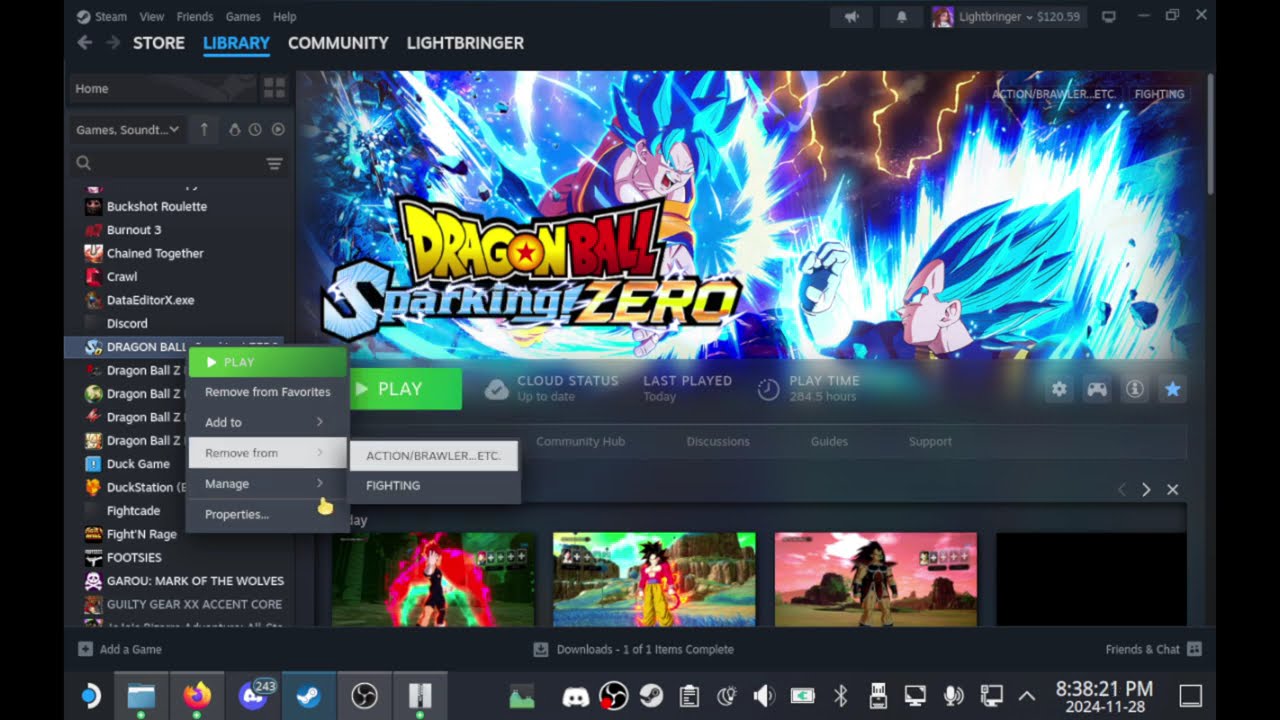1280x720 pixels.
Task: Open the notifications bell icon
Action: pos(901,17)
